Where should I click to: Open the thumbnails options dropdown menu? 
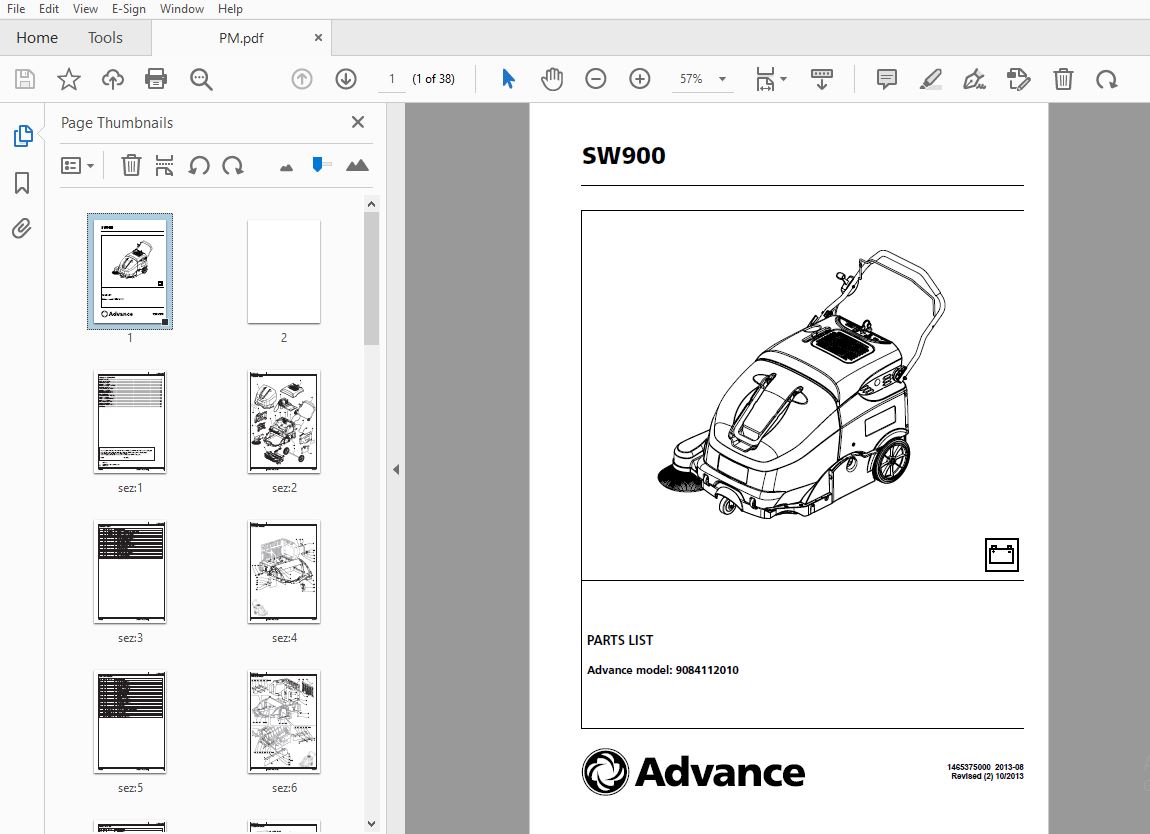click(77, 165)
